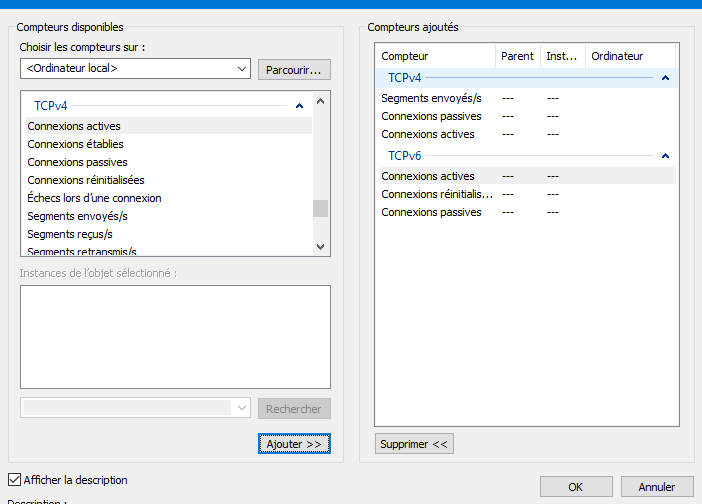Click Ajouter >> to add counter

[294, 443]
